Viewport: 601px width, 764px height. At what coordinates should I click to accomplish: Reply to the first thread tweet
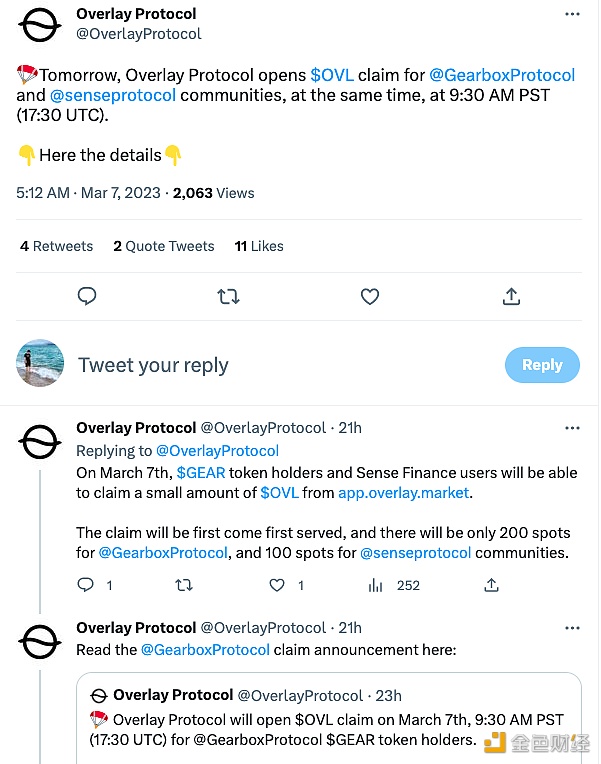[x=87, y=585]
